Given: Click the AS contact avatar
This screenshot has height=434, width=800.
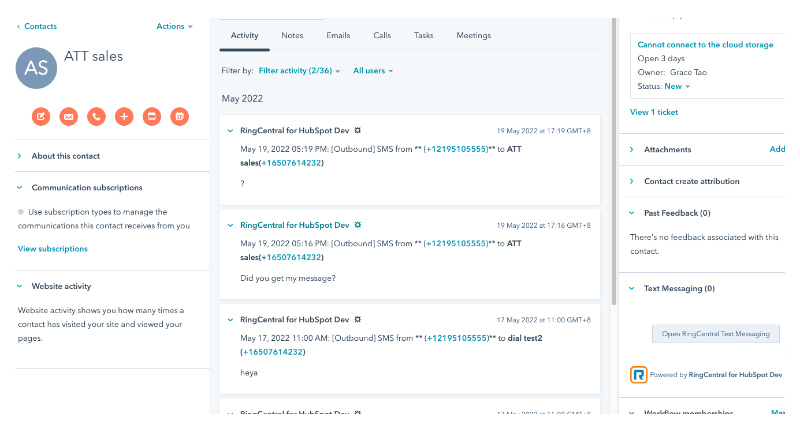Looking at the screenshot, I should [x=37, y=68].
